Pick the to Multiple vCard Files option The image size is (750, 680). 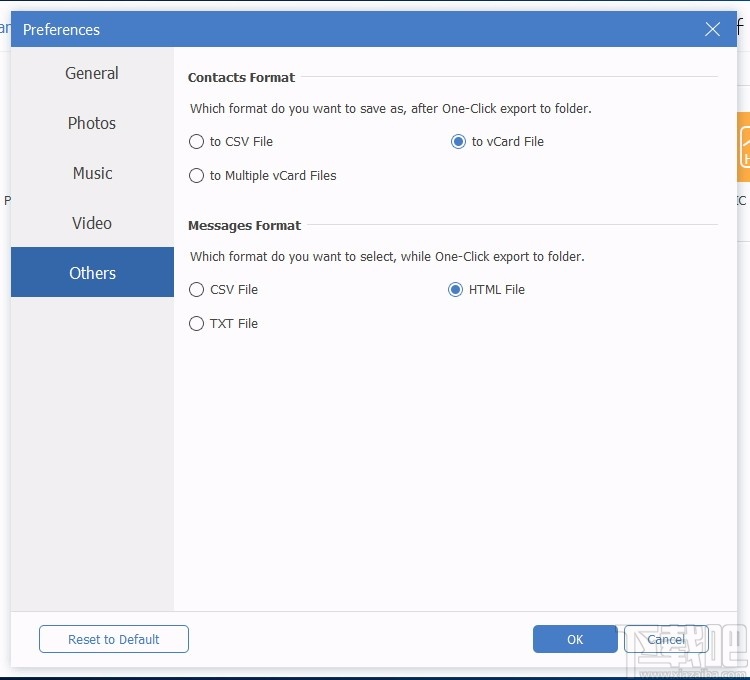197,176
